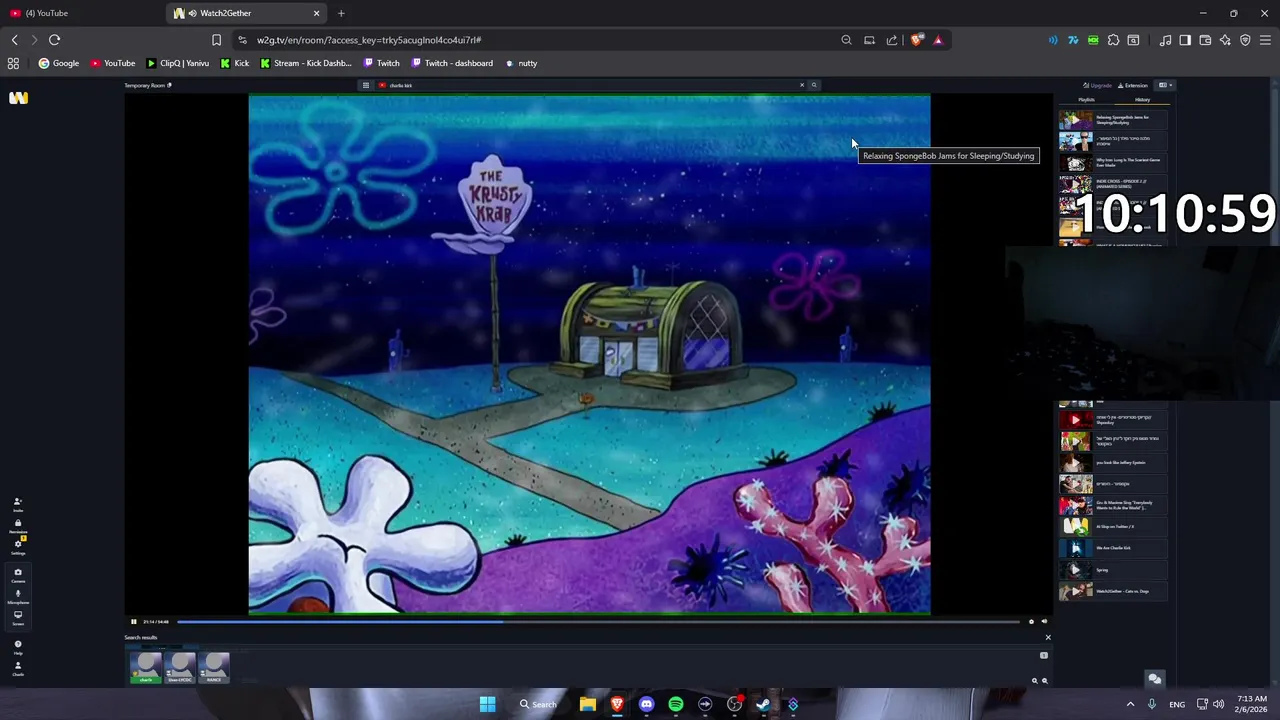Click the search magnifier in room bar
Image resolution: width=1280 pixels, height=720 pixels.
tap(814, 85)
